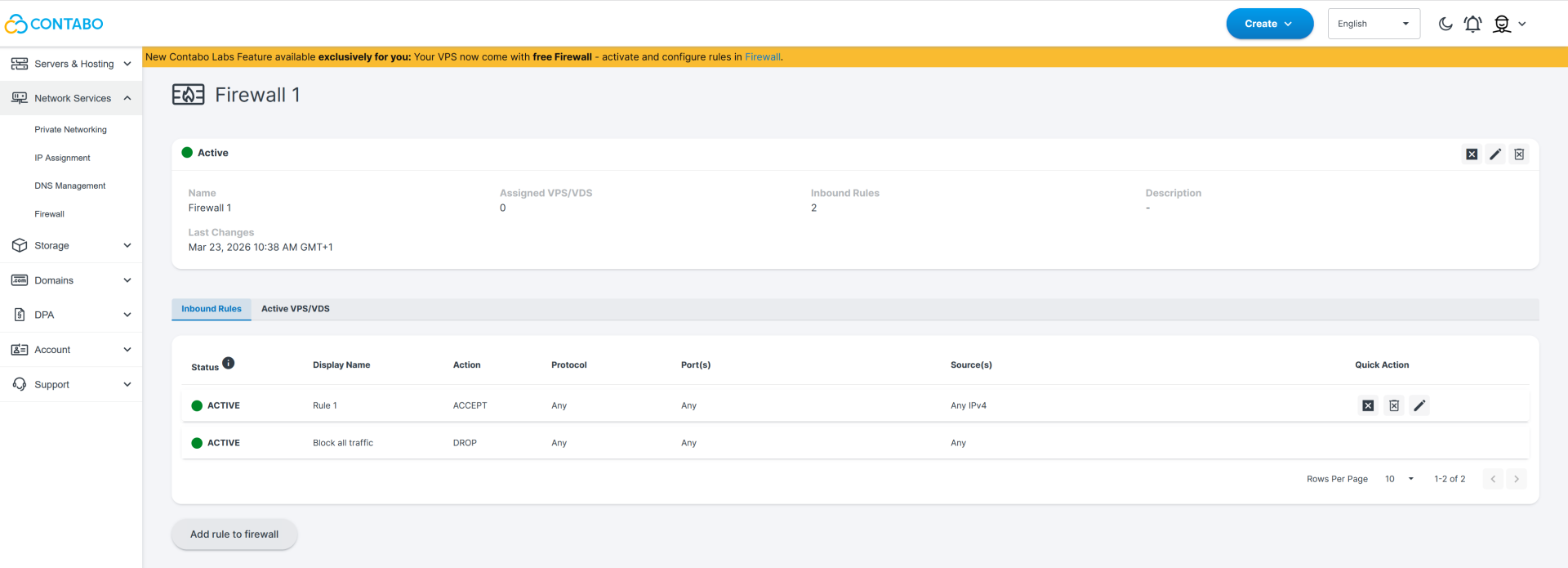Delete Rule 1 using its trash icon
The height and width of the screenshot is (568, 1568).
click(1394, 405)
